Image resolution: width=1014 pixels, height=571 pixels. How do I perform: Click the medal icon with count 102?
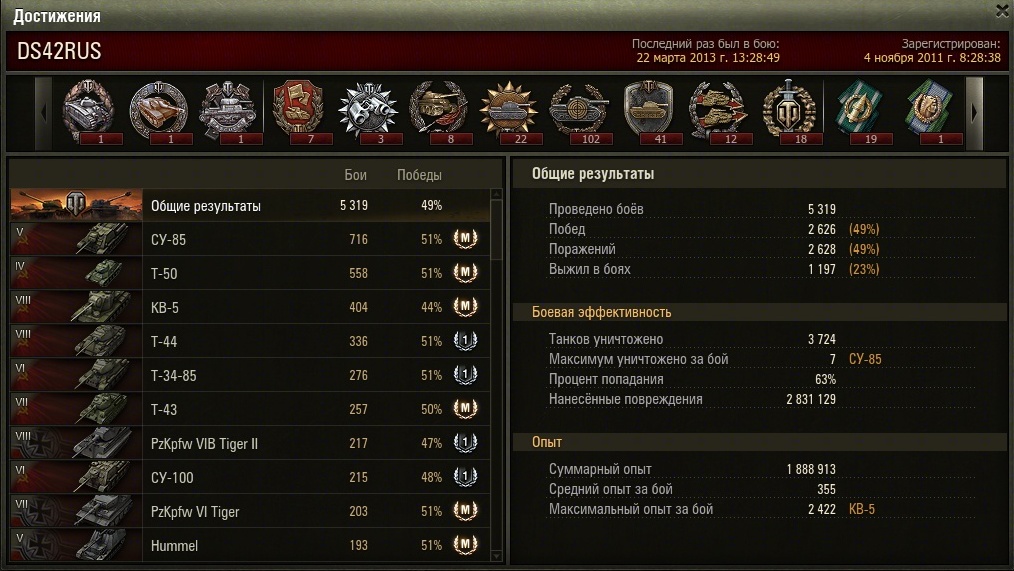pyautogui.click(x=579, y=111)
